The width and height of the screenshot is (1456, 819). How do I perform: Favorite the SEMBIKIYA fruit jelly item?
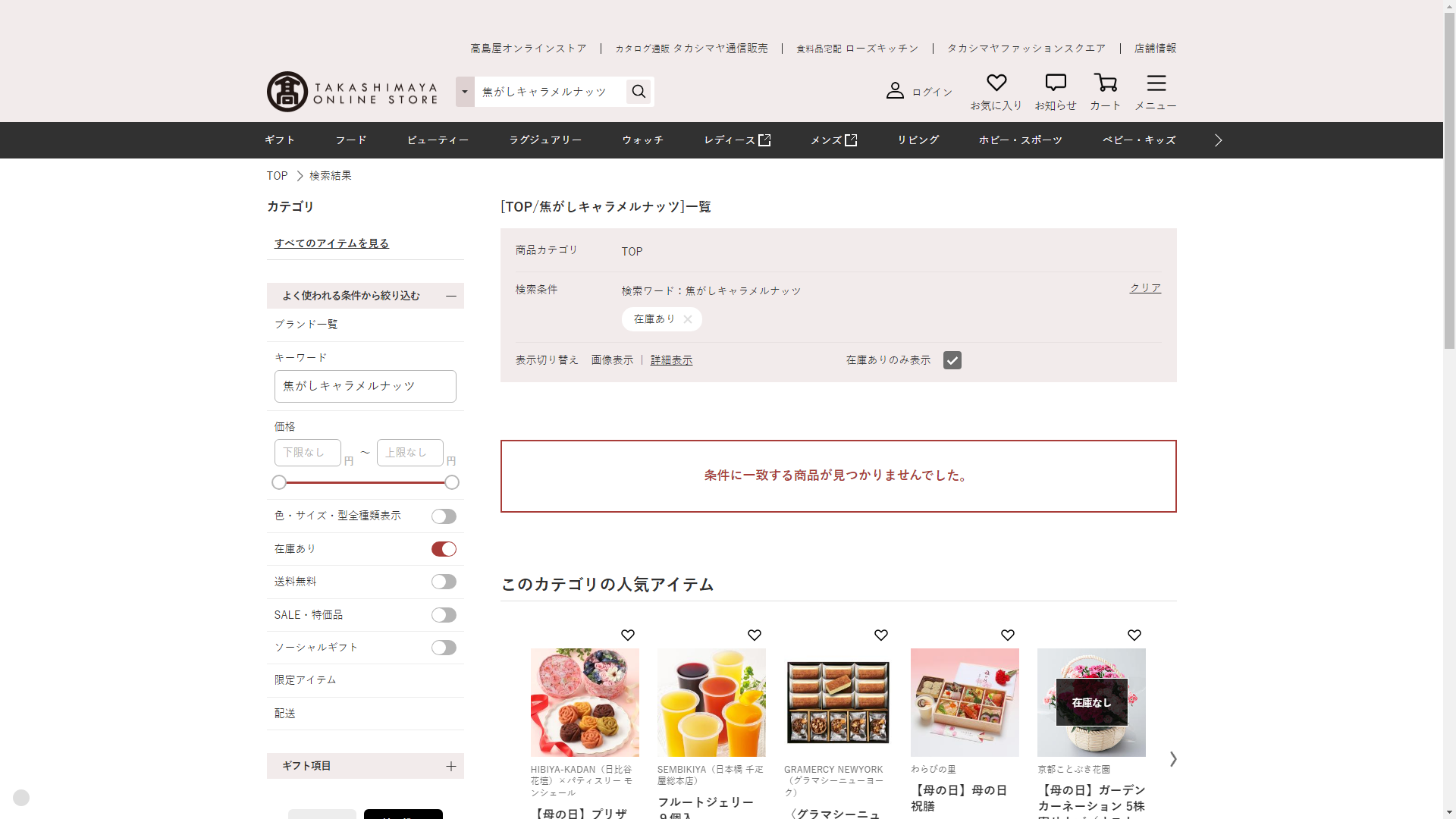click(754, 635)
